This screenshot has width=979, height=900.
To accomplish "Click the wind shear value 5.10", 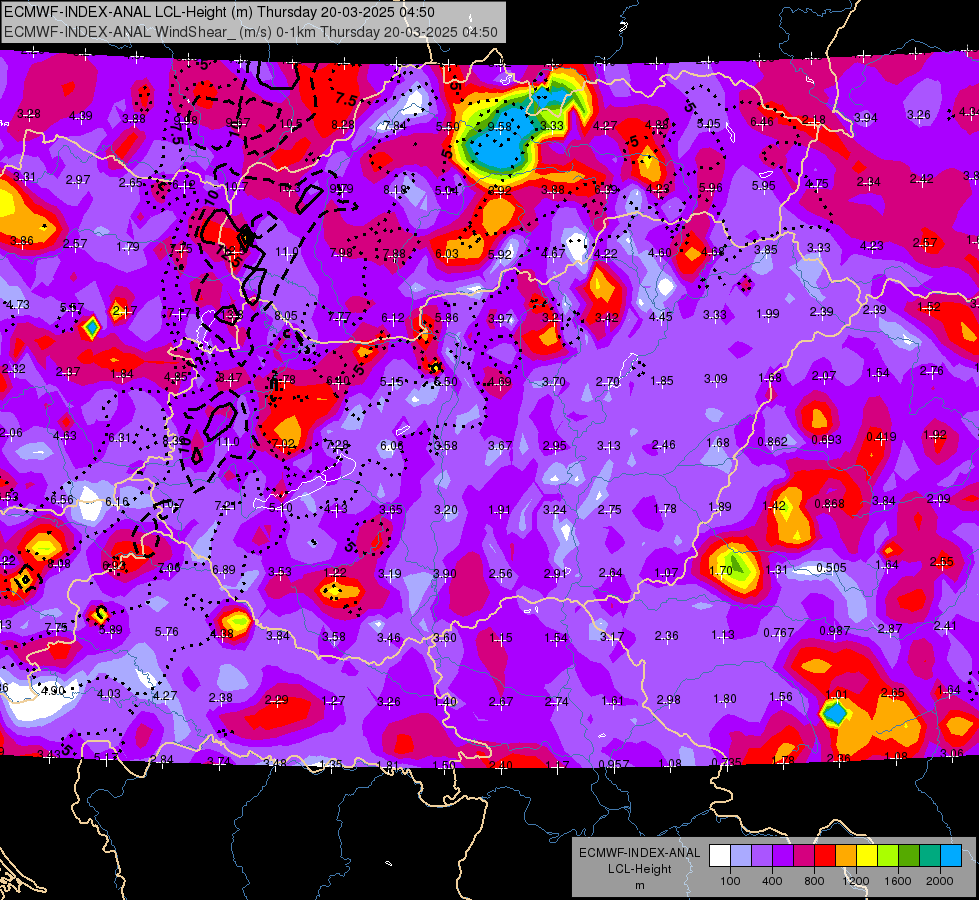I will click(x=280, y=508).
